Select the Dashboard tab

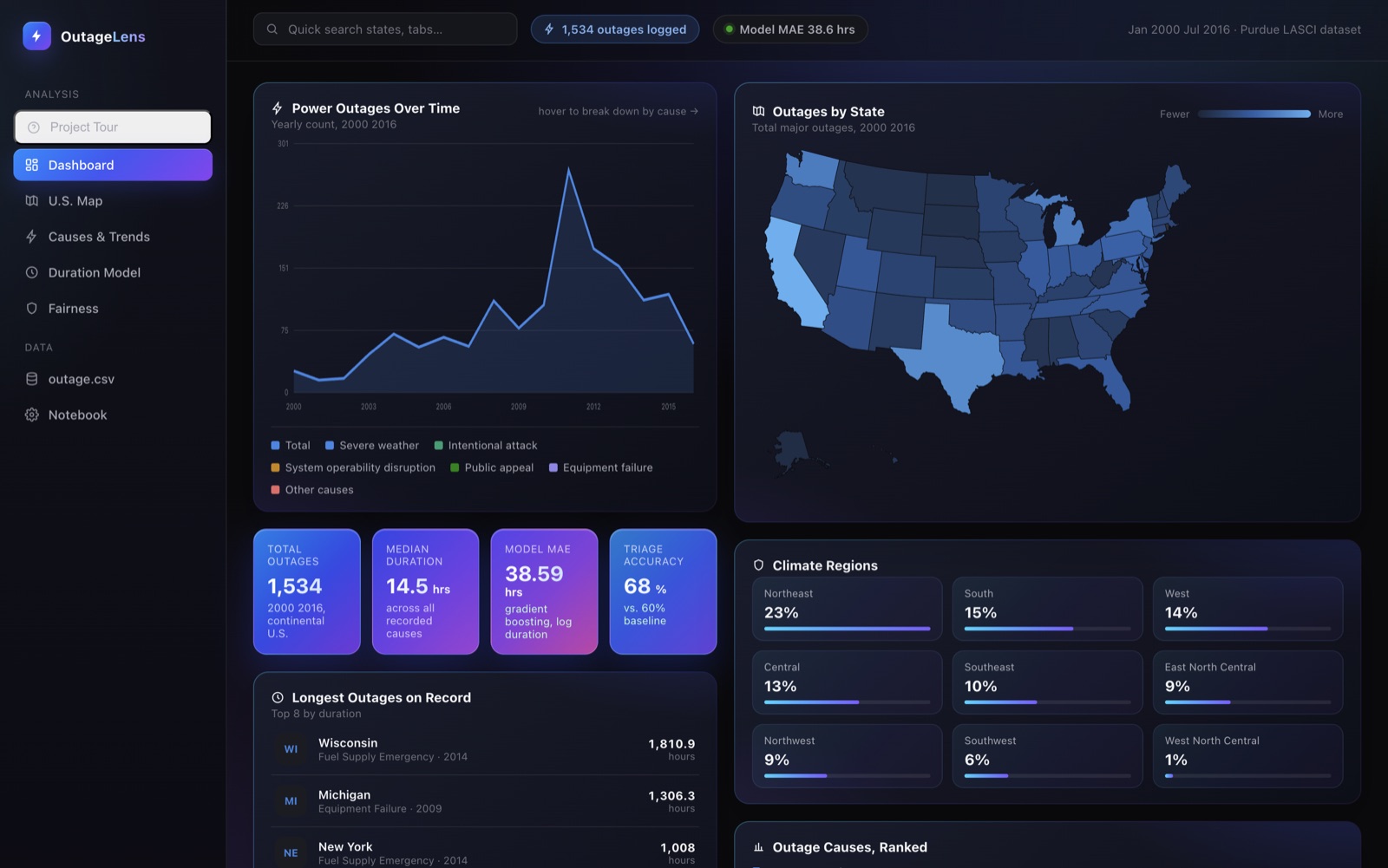click(113, 165)
